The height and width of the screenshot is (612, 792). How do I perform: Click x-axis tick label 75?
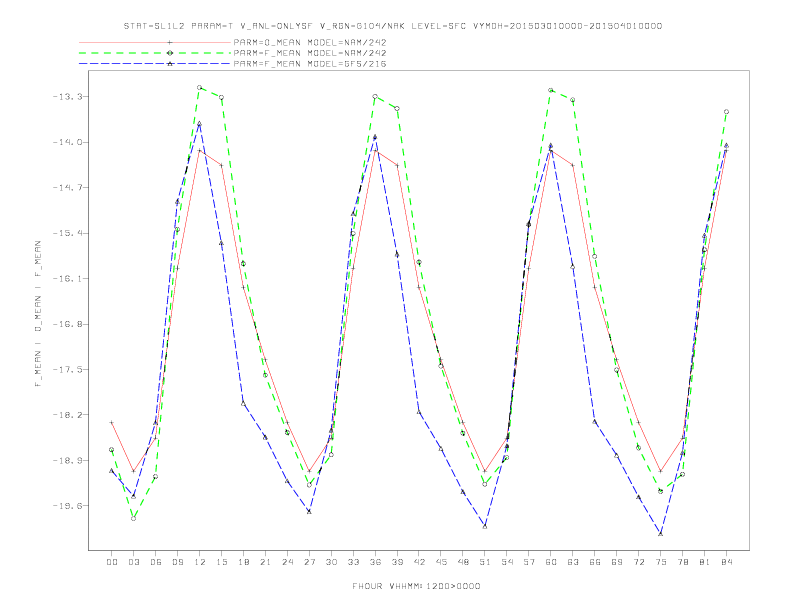pos(661,562)
